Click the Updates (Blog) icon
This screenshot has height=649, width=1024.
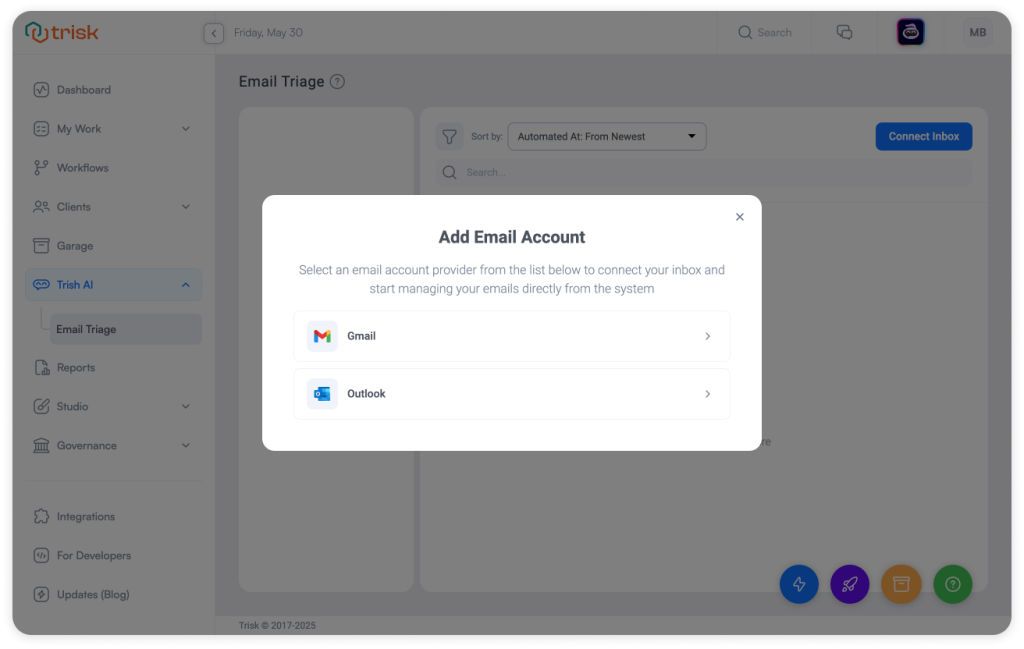[x=41, y=595]
